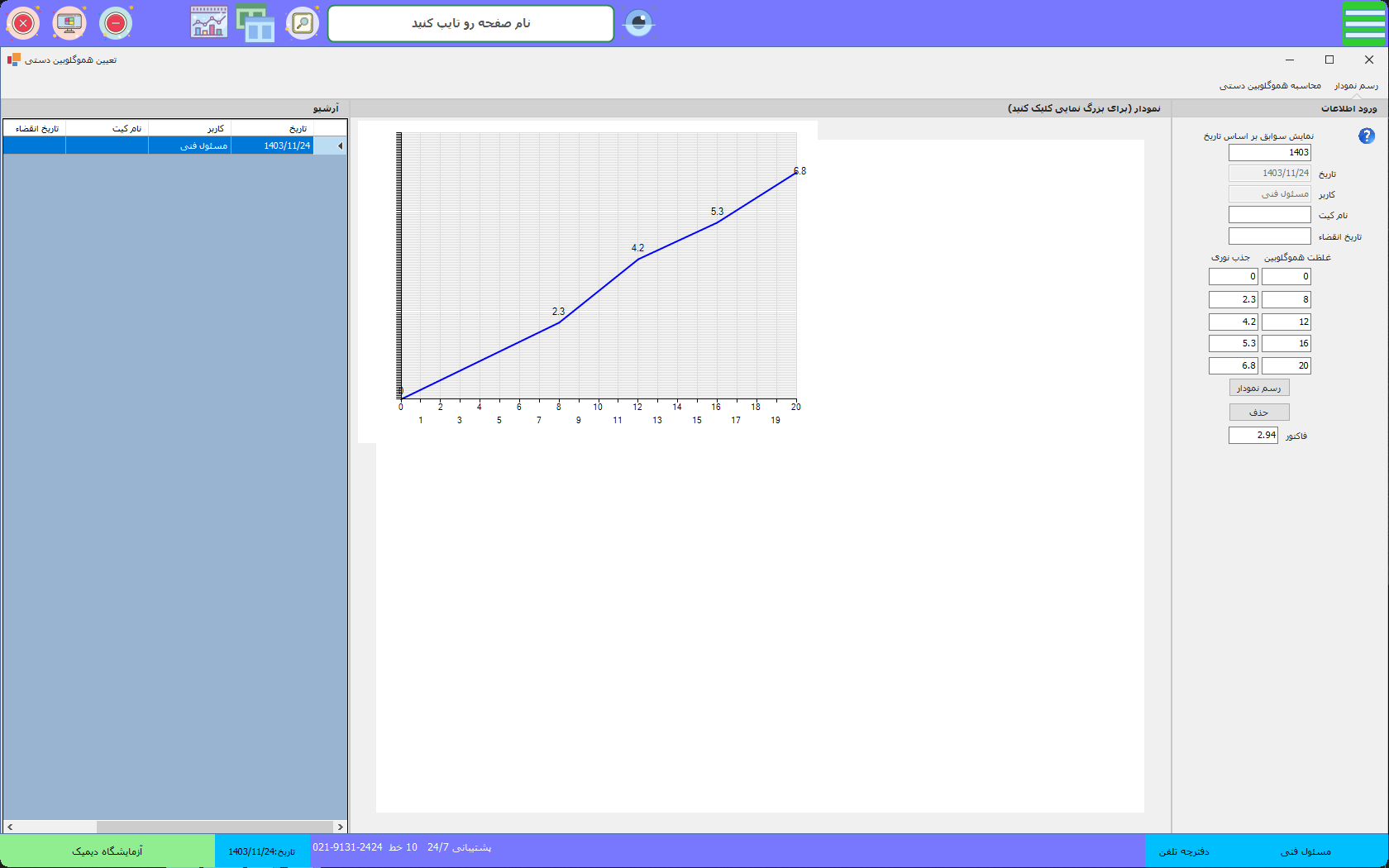Click the magnifier search icon
Image resolution: width=1389 pixels, height=868 pixels.
(x=303, y=23)
